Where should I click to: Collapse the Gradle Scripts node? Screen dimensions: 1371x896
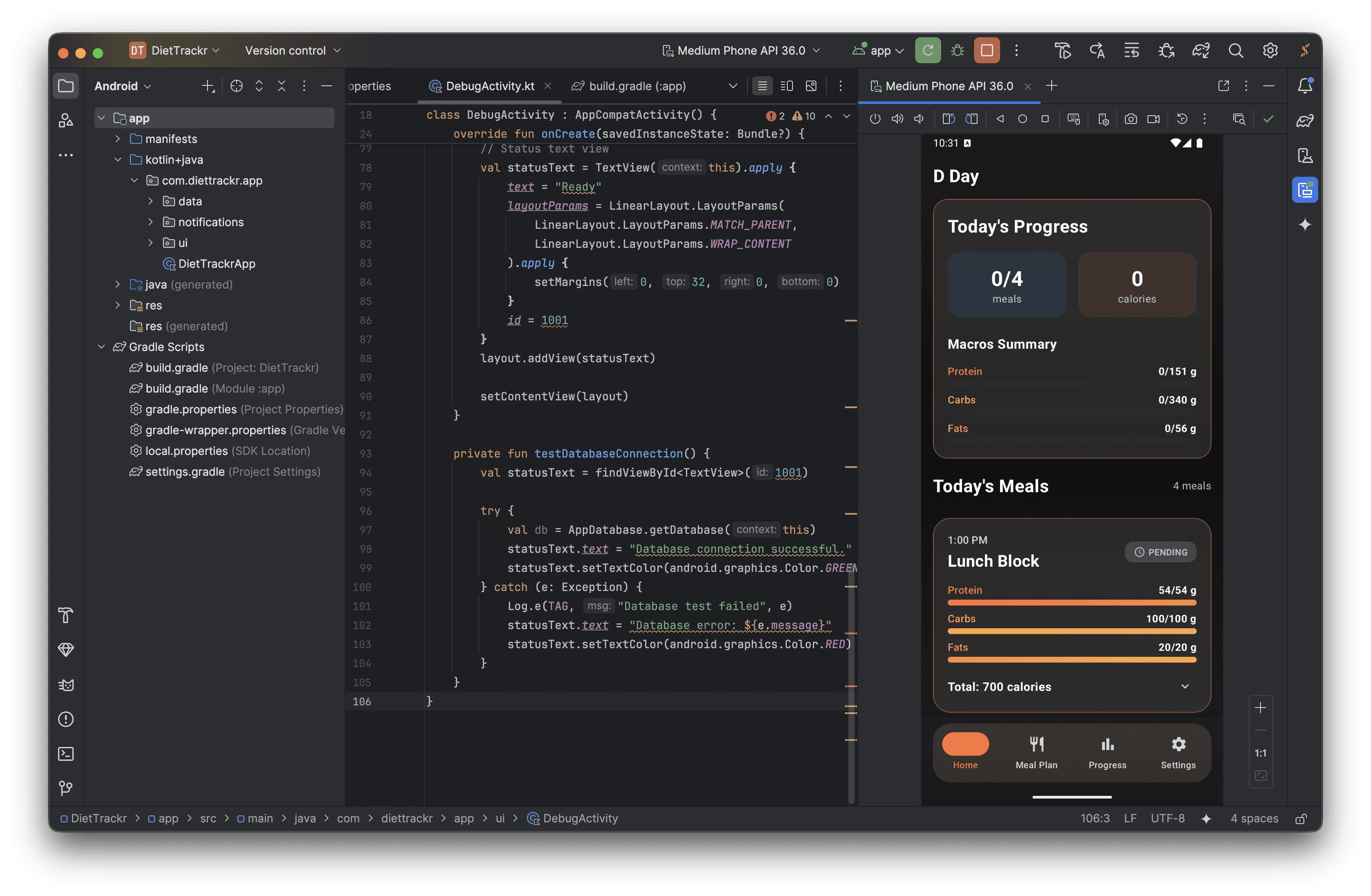(x=101, y=347)
